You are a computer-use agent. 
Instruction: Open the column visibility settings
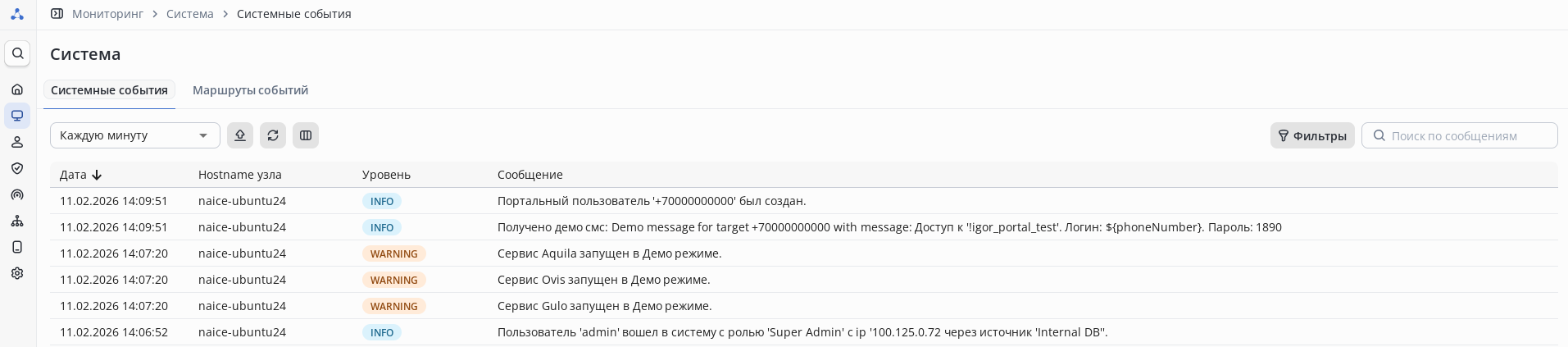(306, 135)
